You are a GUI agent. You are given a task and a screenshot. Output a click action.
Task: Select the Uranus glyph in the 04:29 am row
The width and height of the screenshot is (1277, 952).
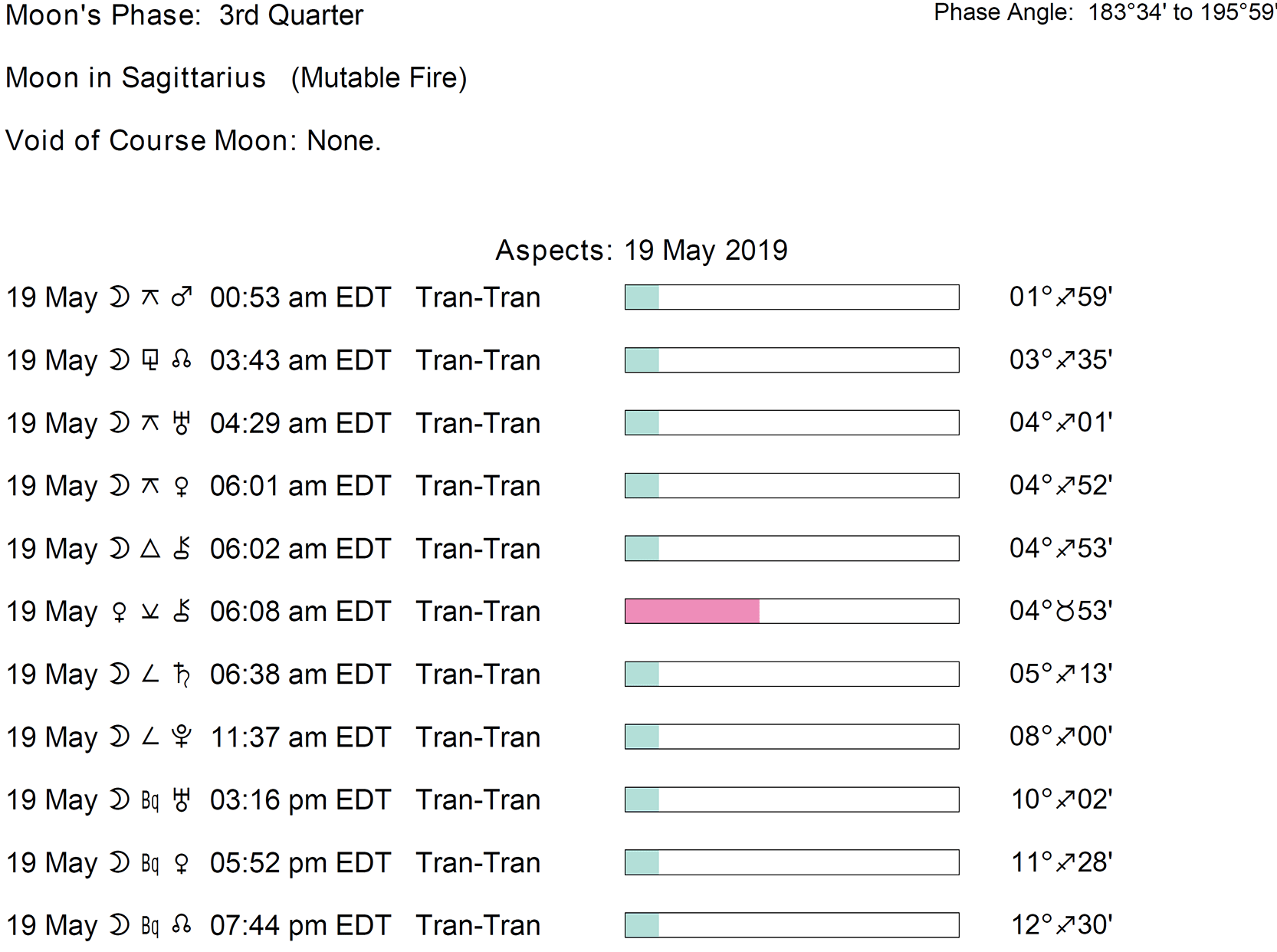click(x=182, y=423)
